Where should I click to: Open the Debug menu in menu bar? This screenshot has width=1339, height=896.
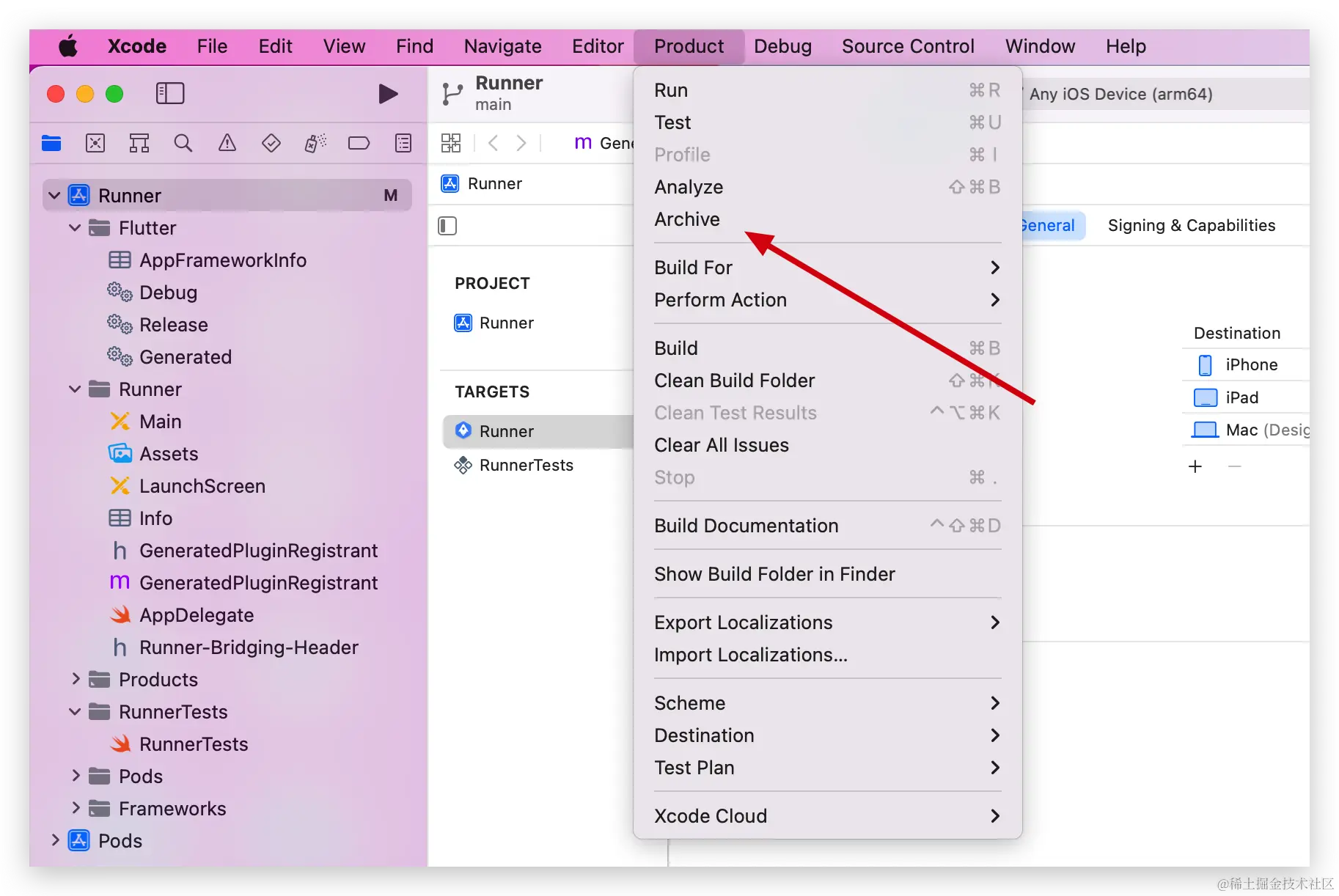point(782,46)
